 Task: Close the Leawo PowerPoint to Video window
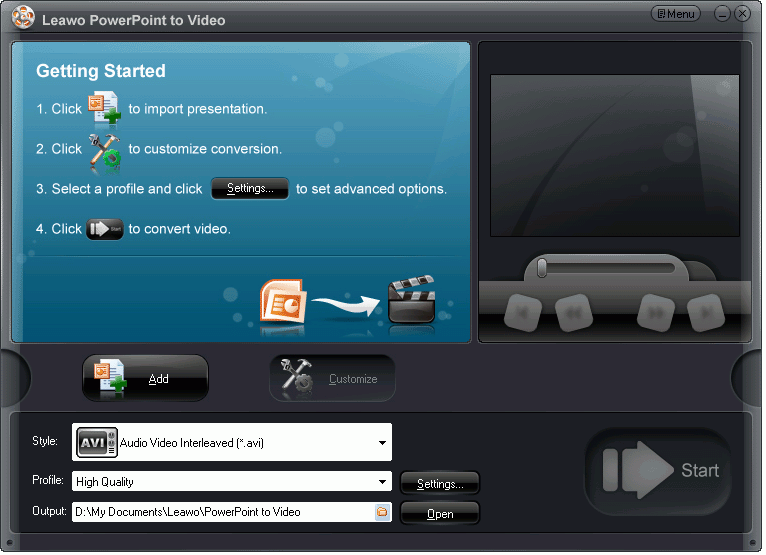(742, 14)
